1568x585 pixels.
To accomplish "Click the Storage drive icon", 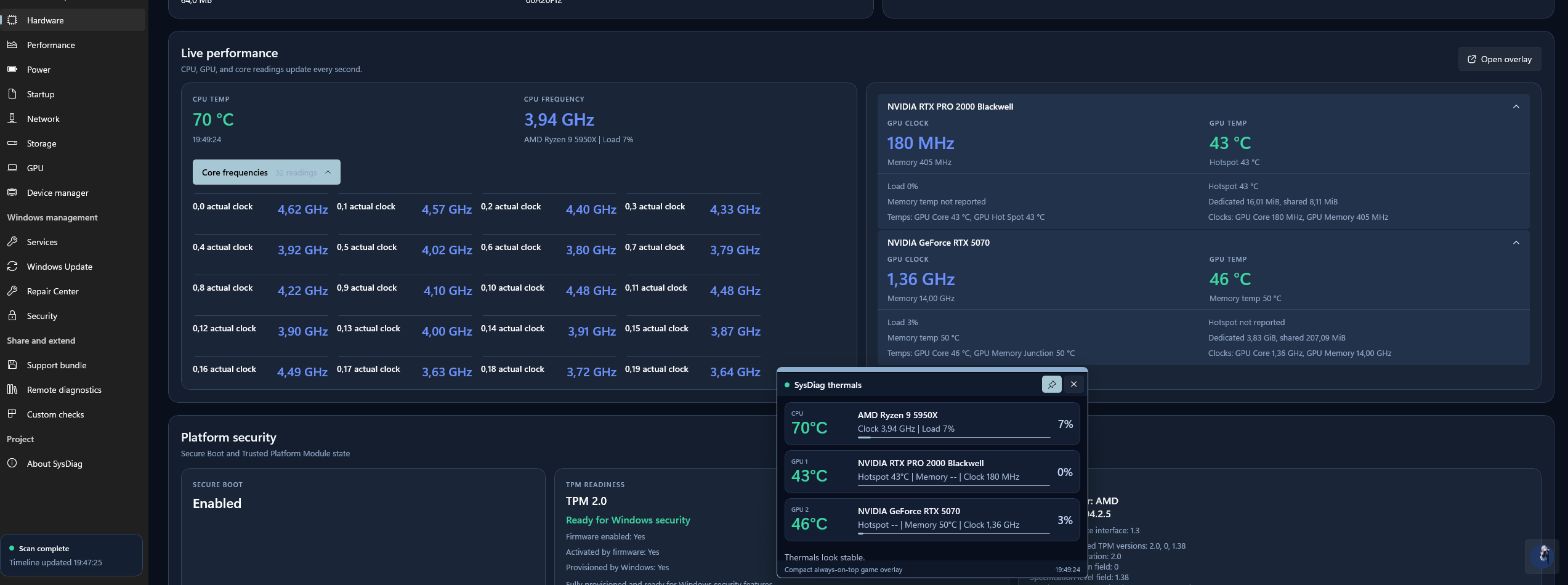I will pos(12,143).
